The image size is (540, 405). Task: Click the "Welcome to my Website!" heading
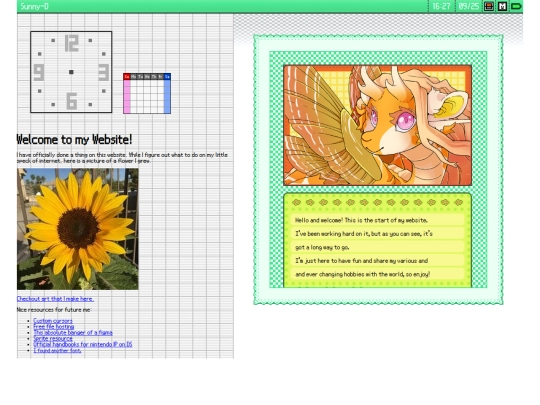[x=74, y=139]
